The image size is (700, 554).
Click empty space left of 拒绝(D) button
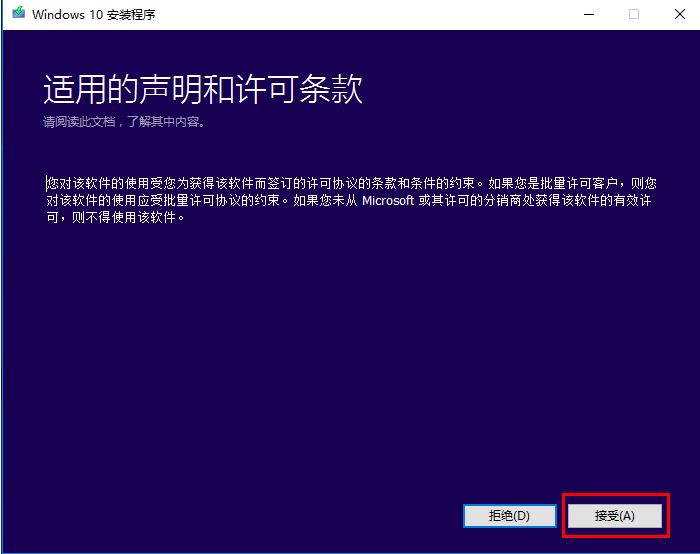pos(250,515)
